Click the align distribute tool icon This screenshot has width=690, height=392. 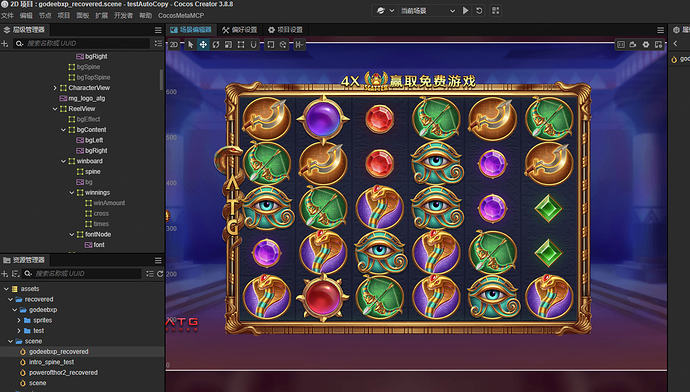coord(299,44)
